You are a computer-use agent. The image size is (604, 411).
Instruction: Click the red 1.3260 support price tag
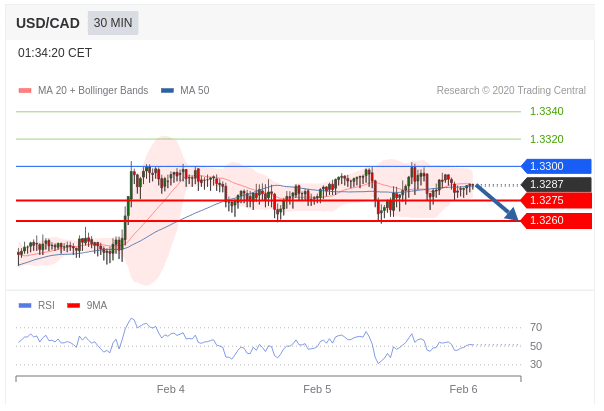pyautogui.click(x=556, y=221)
